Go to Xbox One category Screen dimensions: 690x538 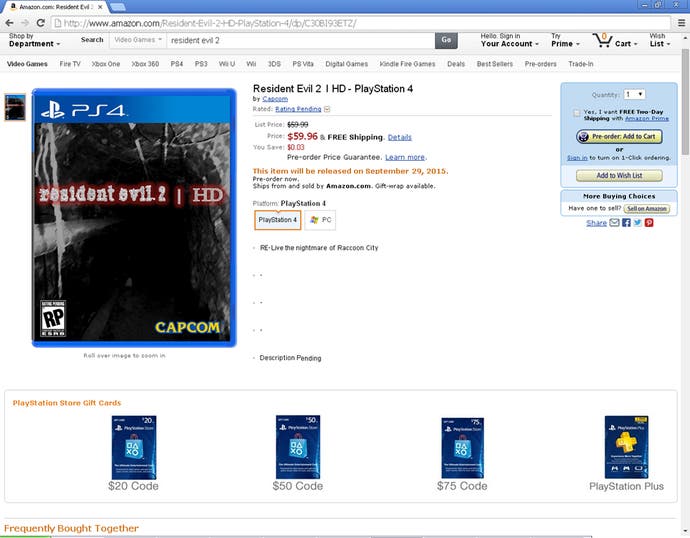pos(106,64)
